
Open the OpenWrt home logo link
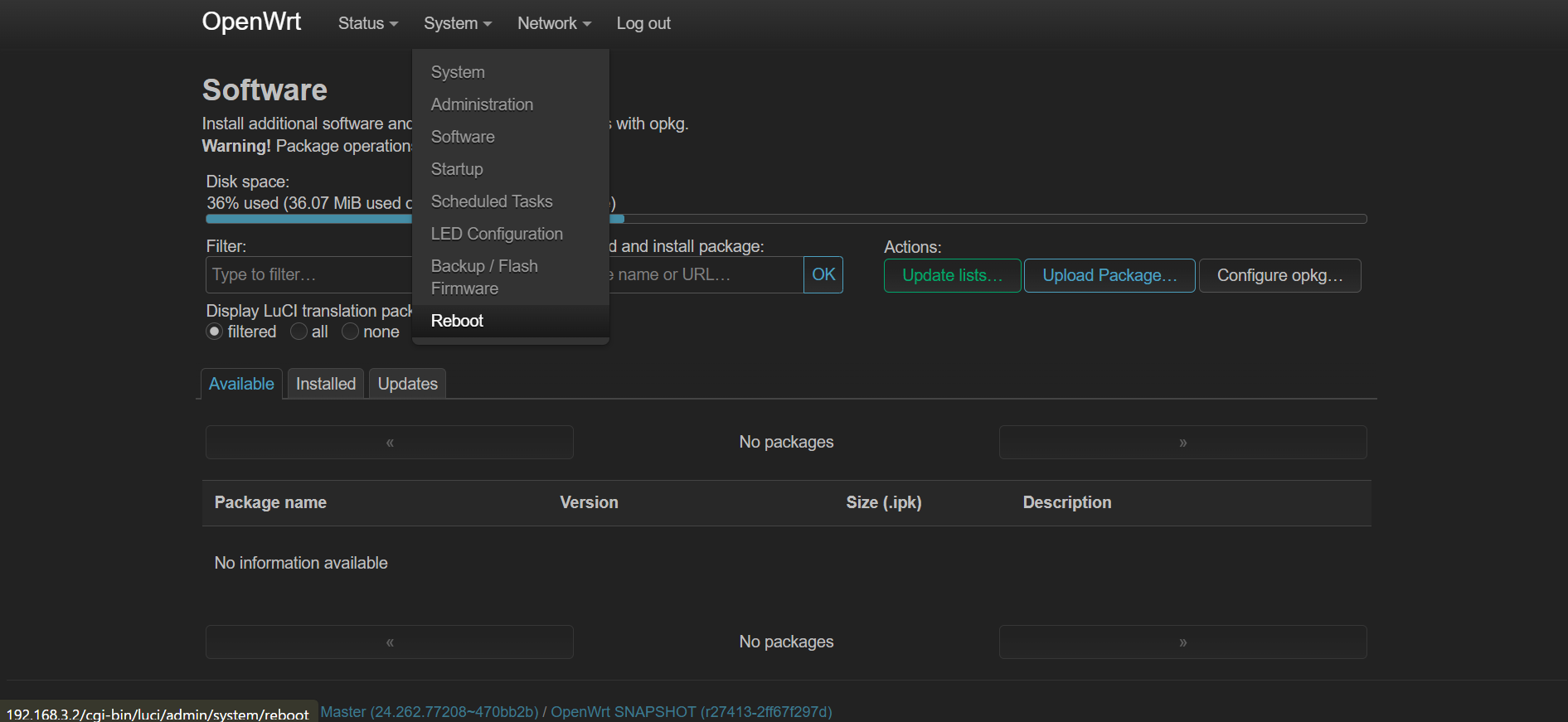251,22
